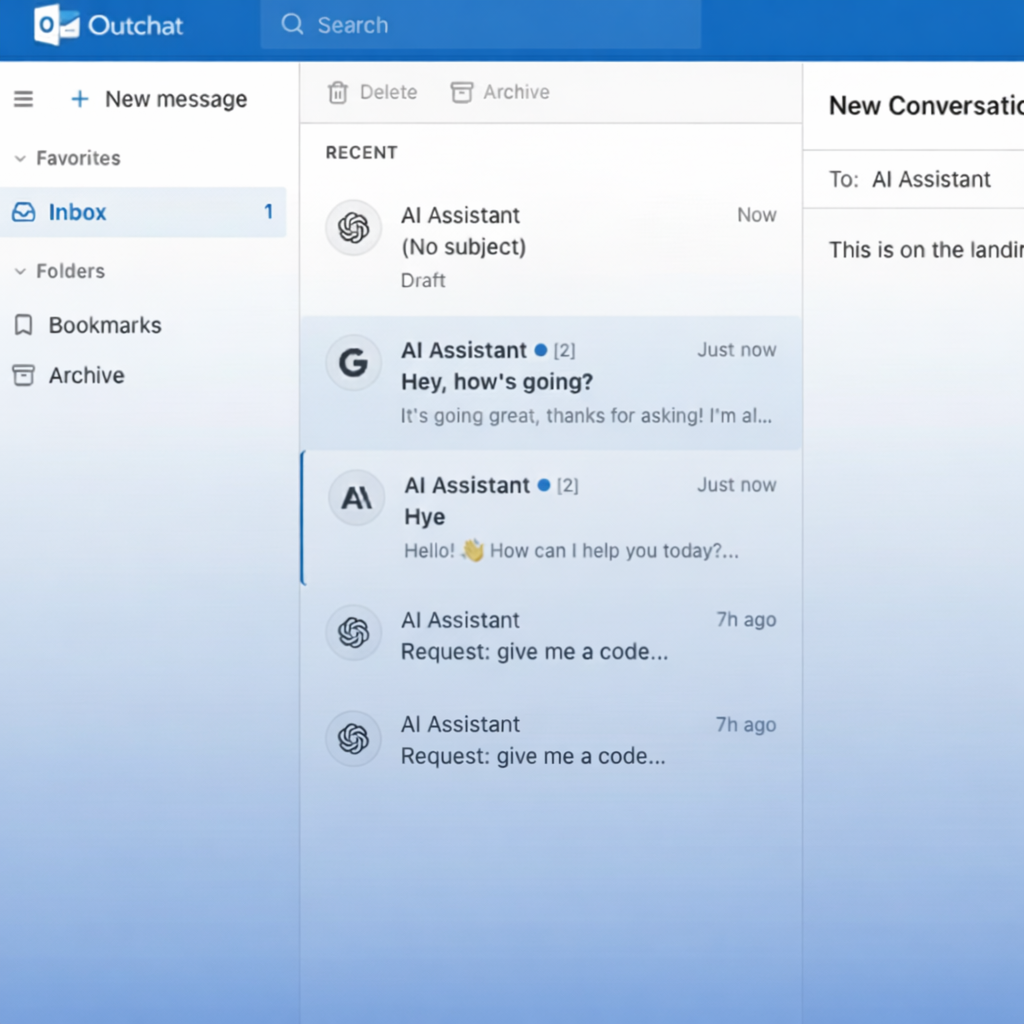Click the Anthropic avatar on 'Hye' conversation
Screen dimensions: 1024x1024
click(356, 498)
